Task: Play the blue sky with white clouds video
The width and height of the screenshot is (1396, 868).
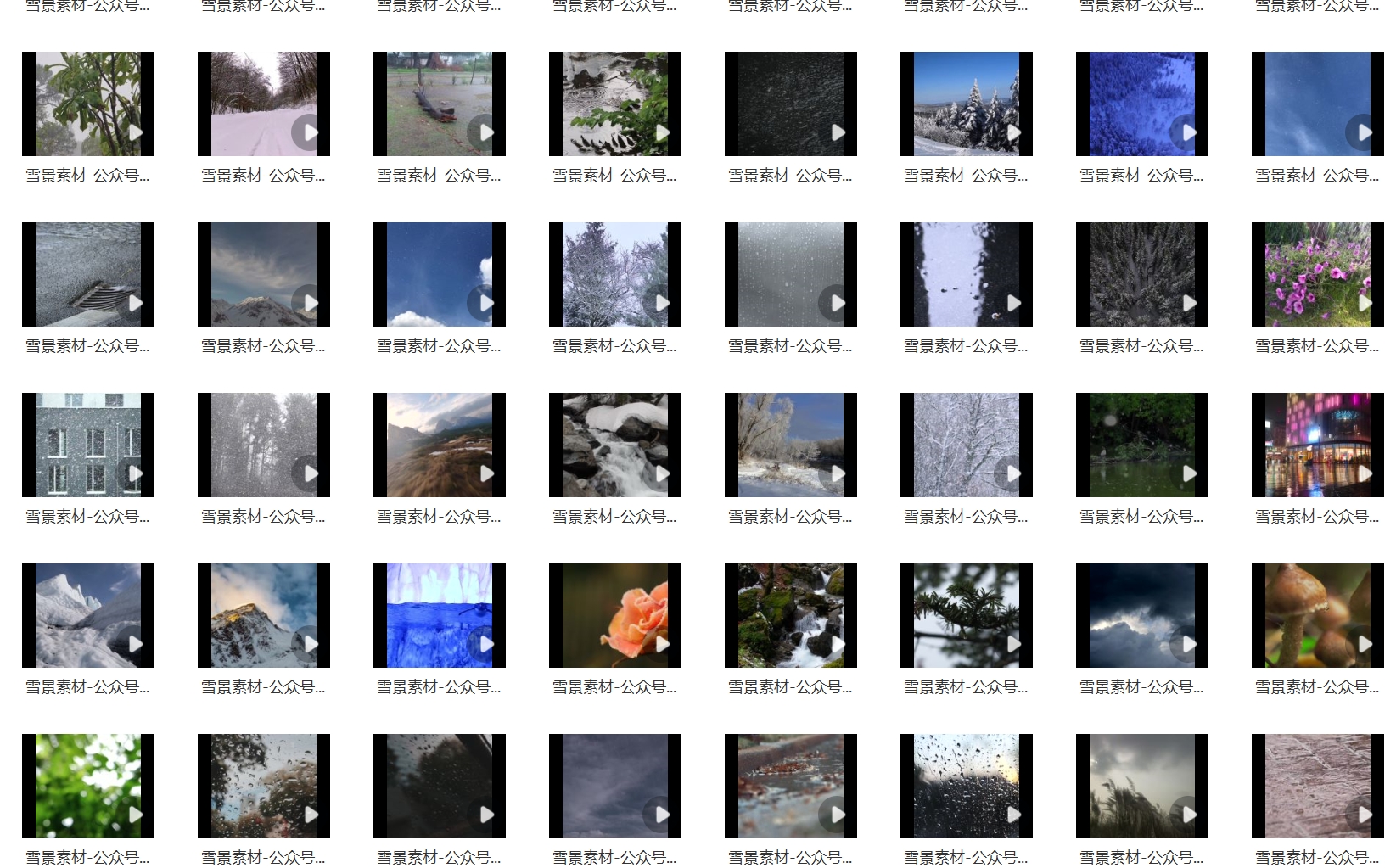Action: (x=486, y=303)
